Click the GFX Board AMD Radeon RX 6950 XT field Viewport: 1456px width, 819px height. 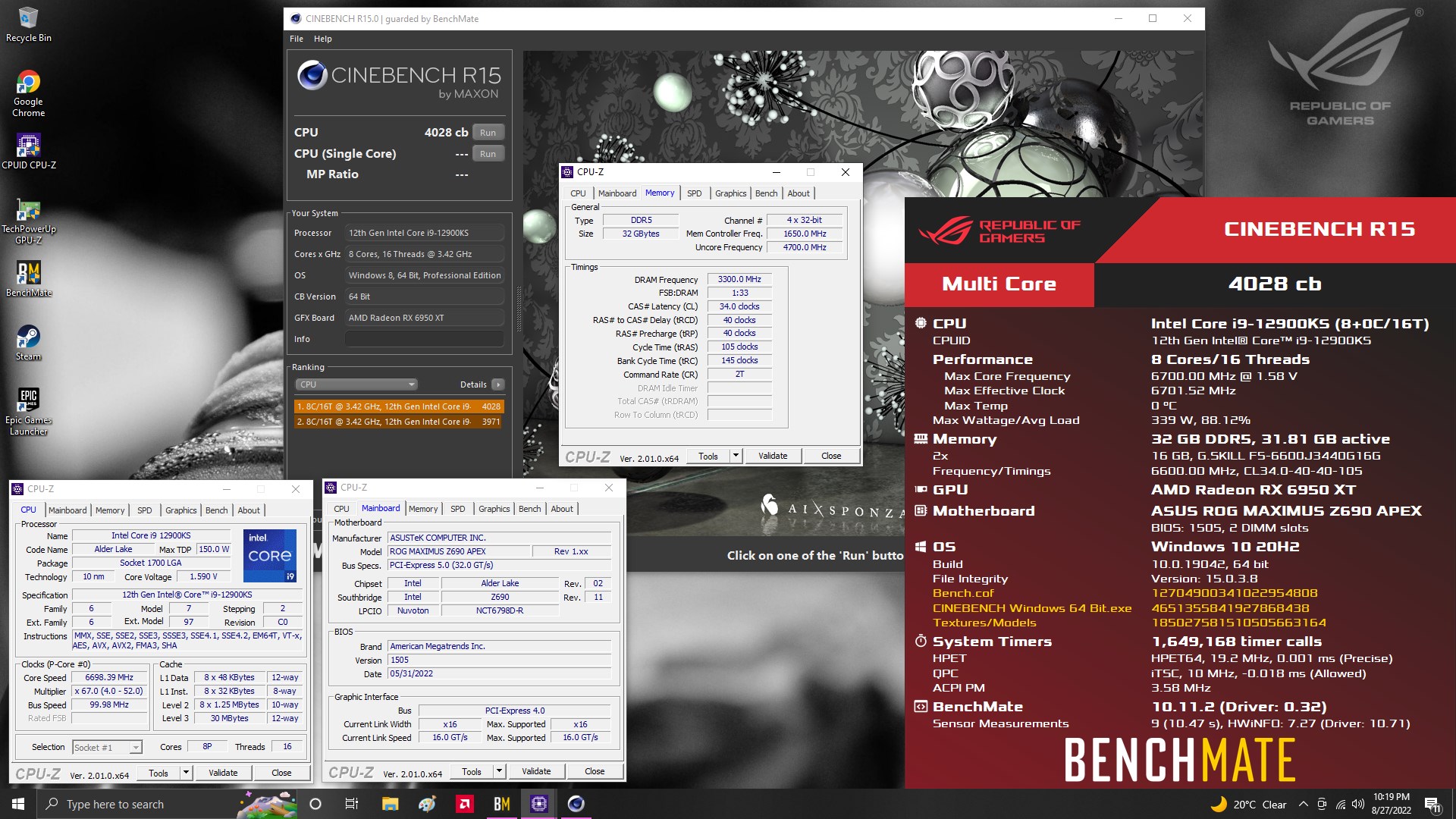tap(425, 318)
